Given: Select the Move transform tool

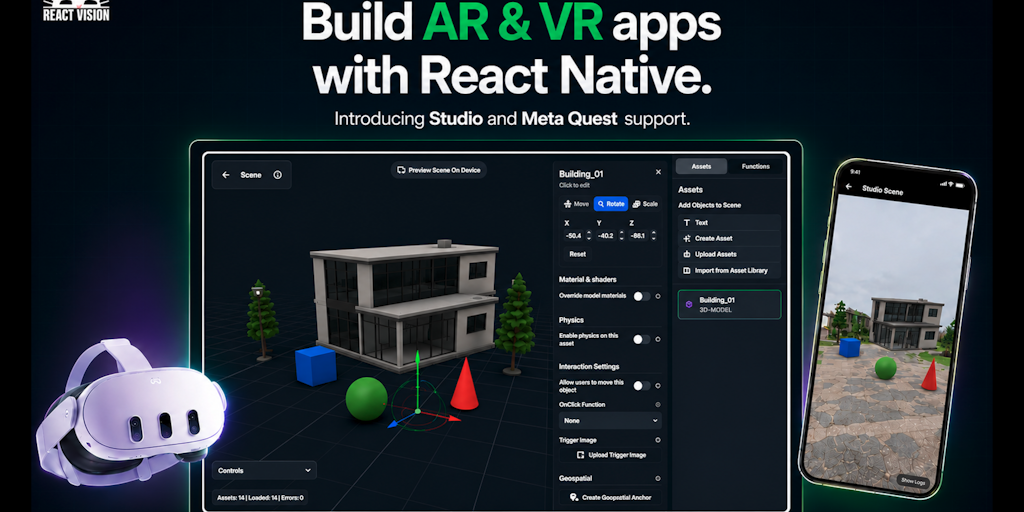Looking at the screenshot, I should [x=576, y=204].
